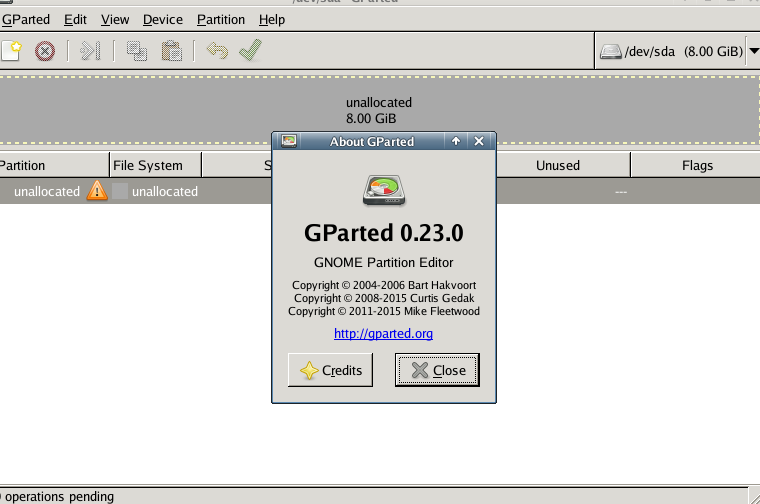Click the Flags column header
The height and width of the screenshot is (504, 760).
click(x=697, y=165)
